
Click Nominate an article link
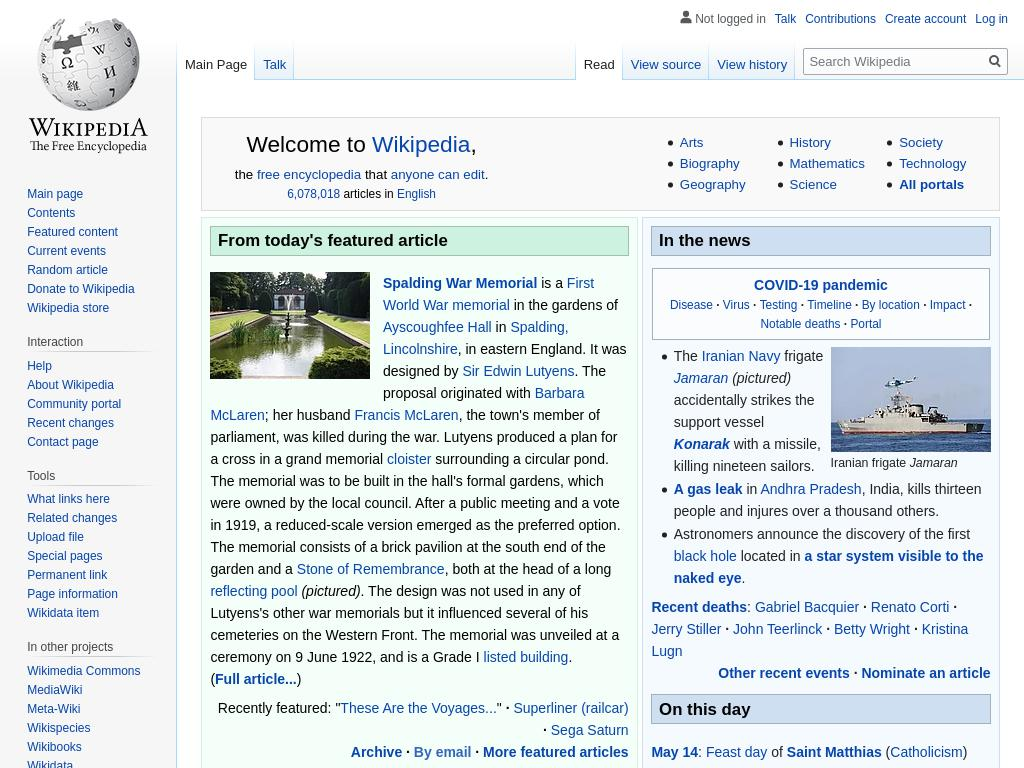tap(926, 673)
